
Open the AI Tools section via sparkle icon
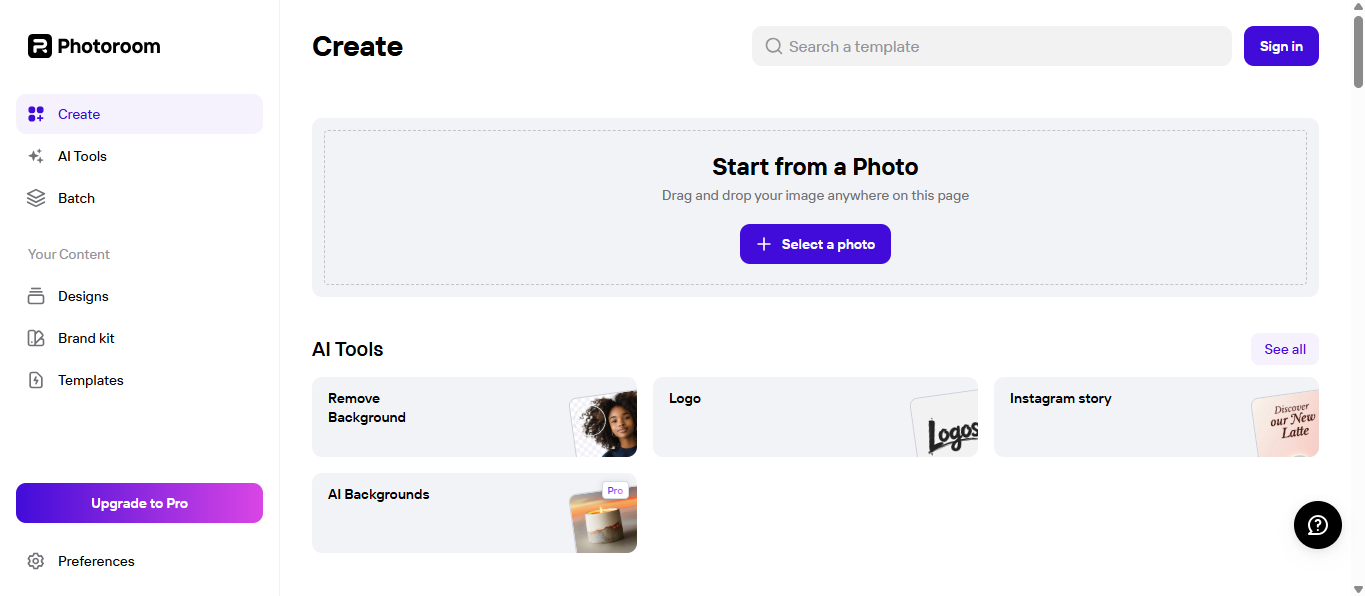[x=35, y=156]
